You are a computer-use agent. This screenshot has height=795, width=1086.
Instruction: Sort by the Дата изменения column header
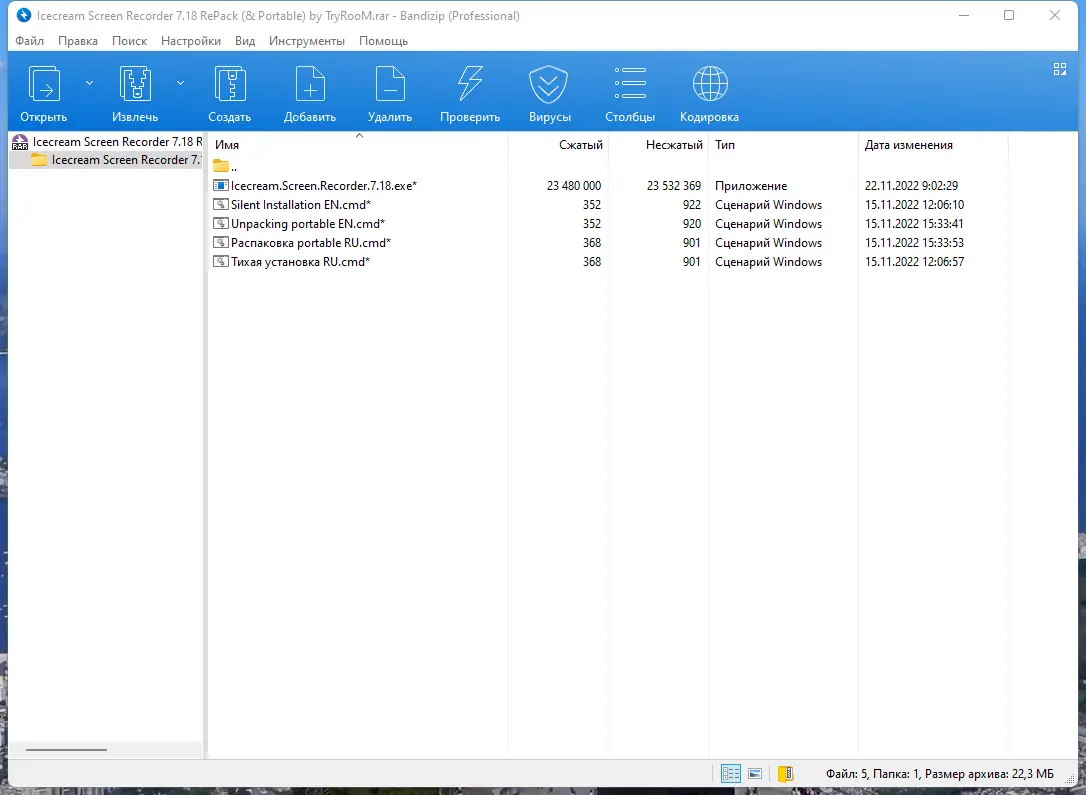(933, 145)
